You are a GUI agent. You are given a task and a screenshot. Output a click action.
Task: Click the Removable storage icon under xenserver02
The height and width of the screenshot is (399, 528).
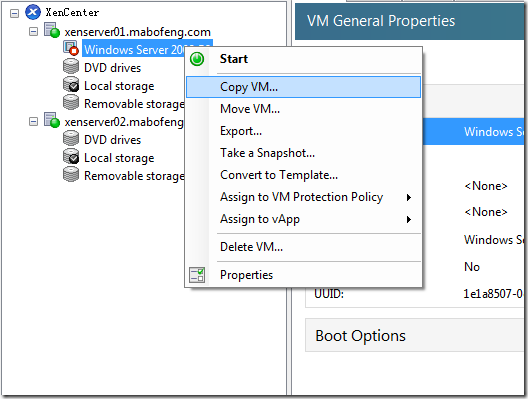[x=71, y=174]
